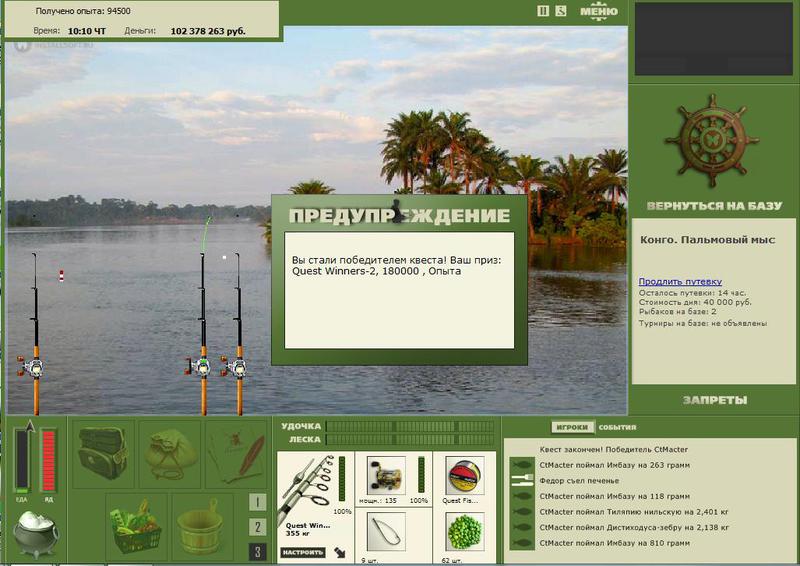Click fish icon beside Тиляпию нильскую row
Viewport: 800px width, 566px height.
pos(522,512)
